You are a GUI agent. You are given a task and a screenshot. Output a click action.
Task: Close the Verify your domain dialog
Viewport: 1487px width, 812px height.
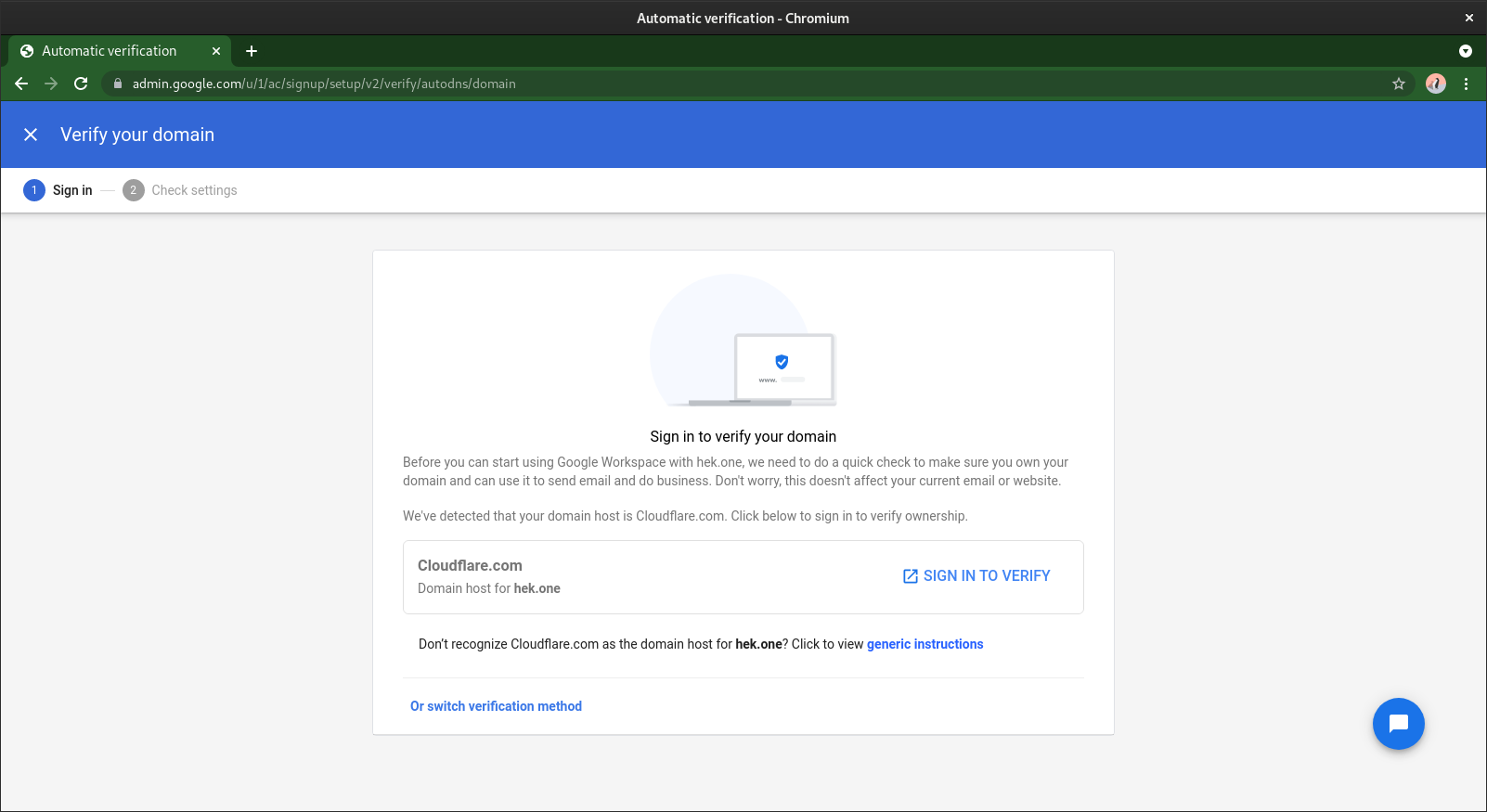pyautogui.click(x=31, y=135)
